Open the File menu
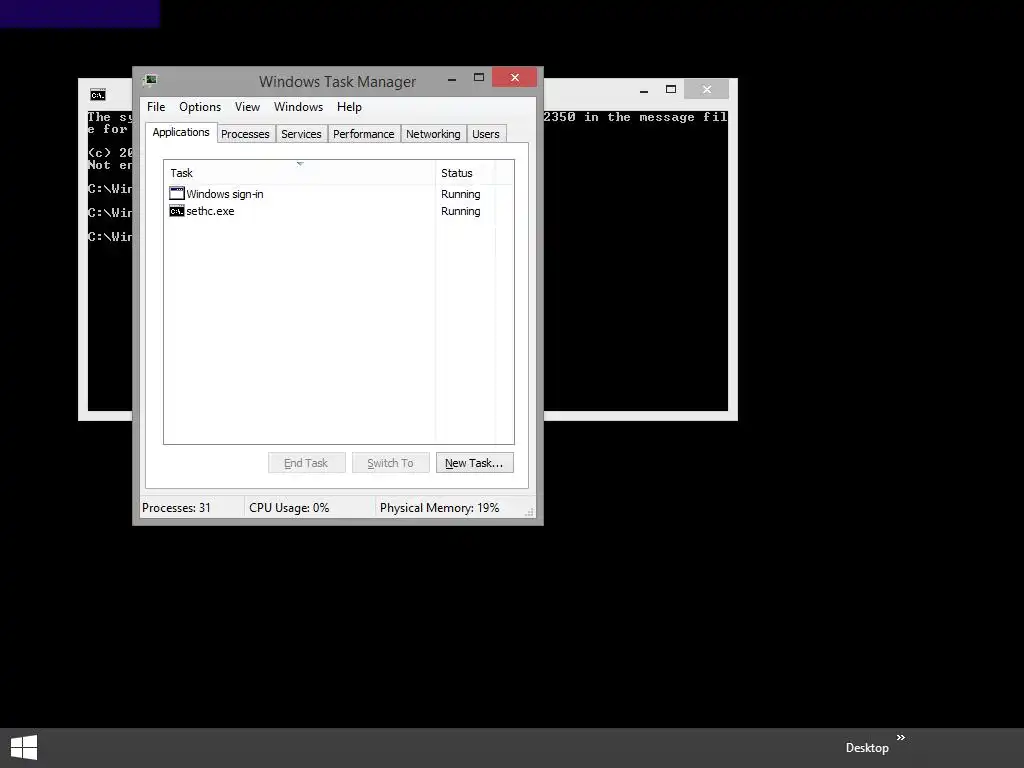The width and height of the screenshot is (1024, 768). point(155,107)
